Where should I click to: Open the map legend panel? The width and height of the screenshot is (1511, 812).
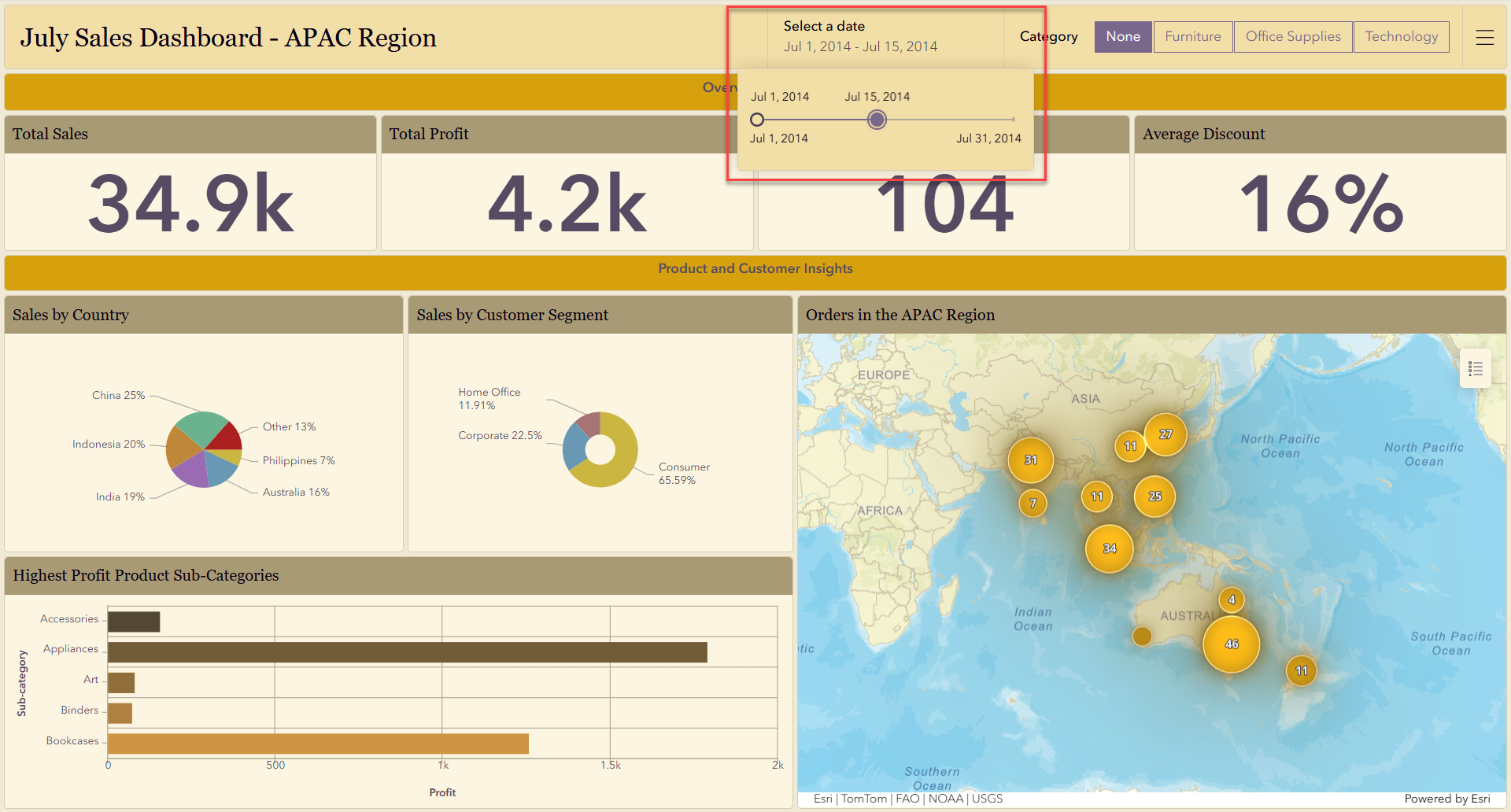click(x=1476, y=368)
